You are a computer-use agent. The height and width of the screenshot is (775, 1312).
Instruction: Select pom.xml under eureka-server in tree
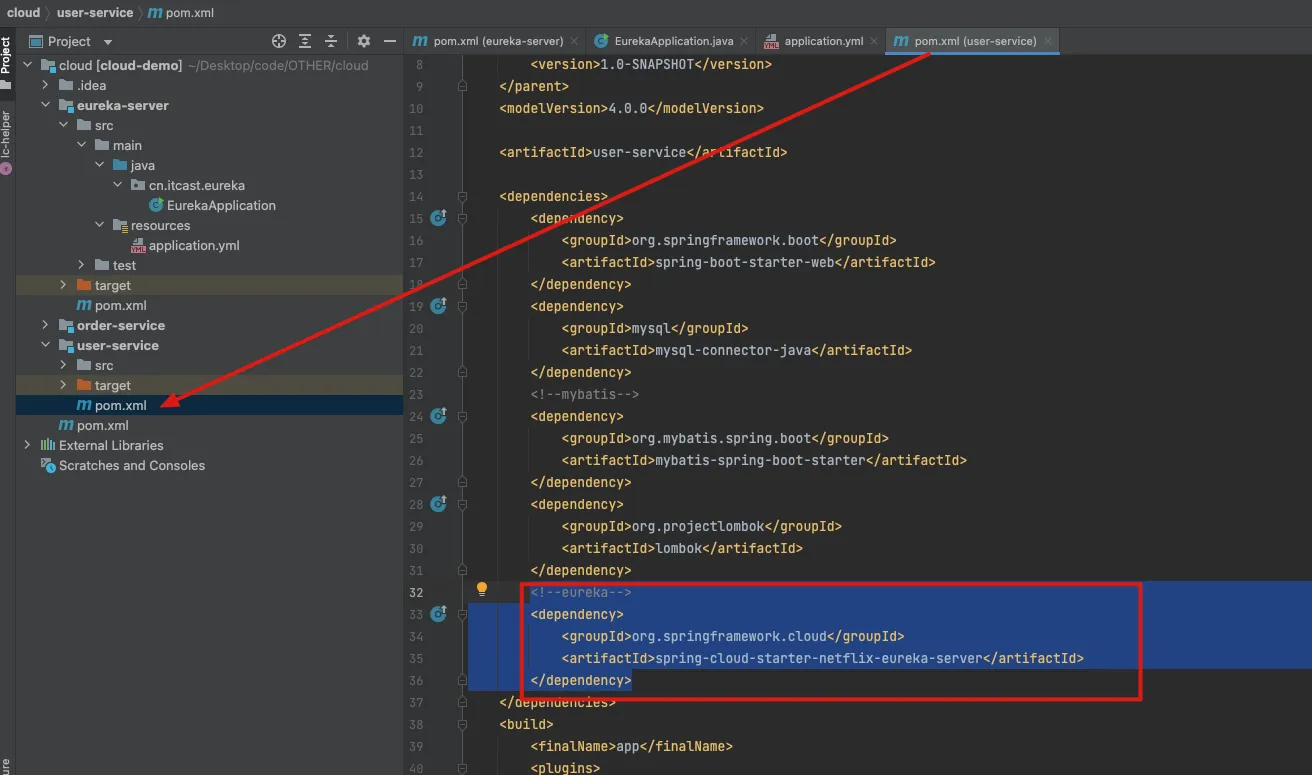pyautogui.click(x=120, y=305)
